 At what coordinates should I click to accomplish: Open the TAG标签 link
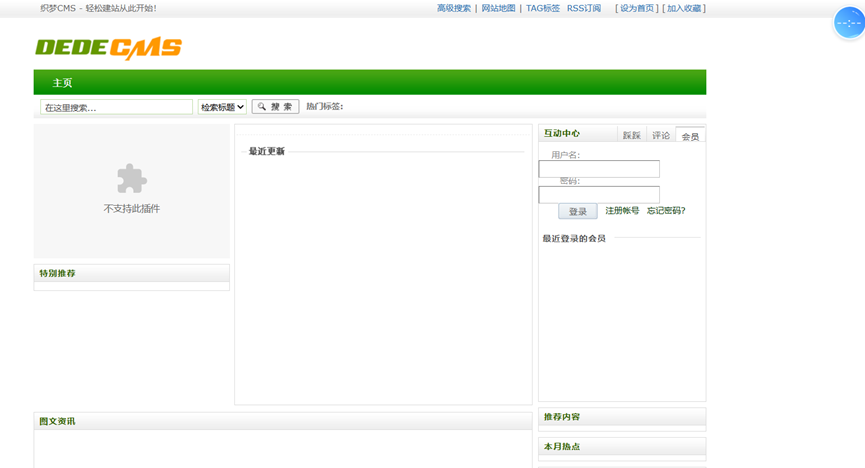point(543,8)
